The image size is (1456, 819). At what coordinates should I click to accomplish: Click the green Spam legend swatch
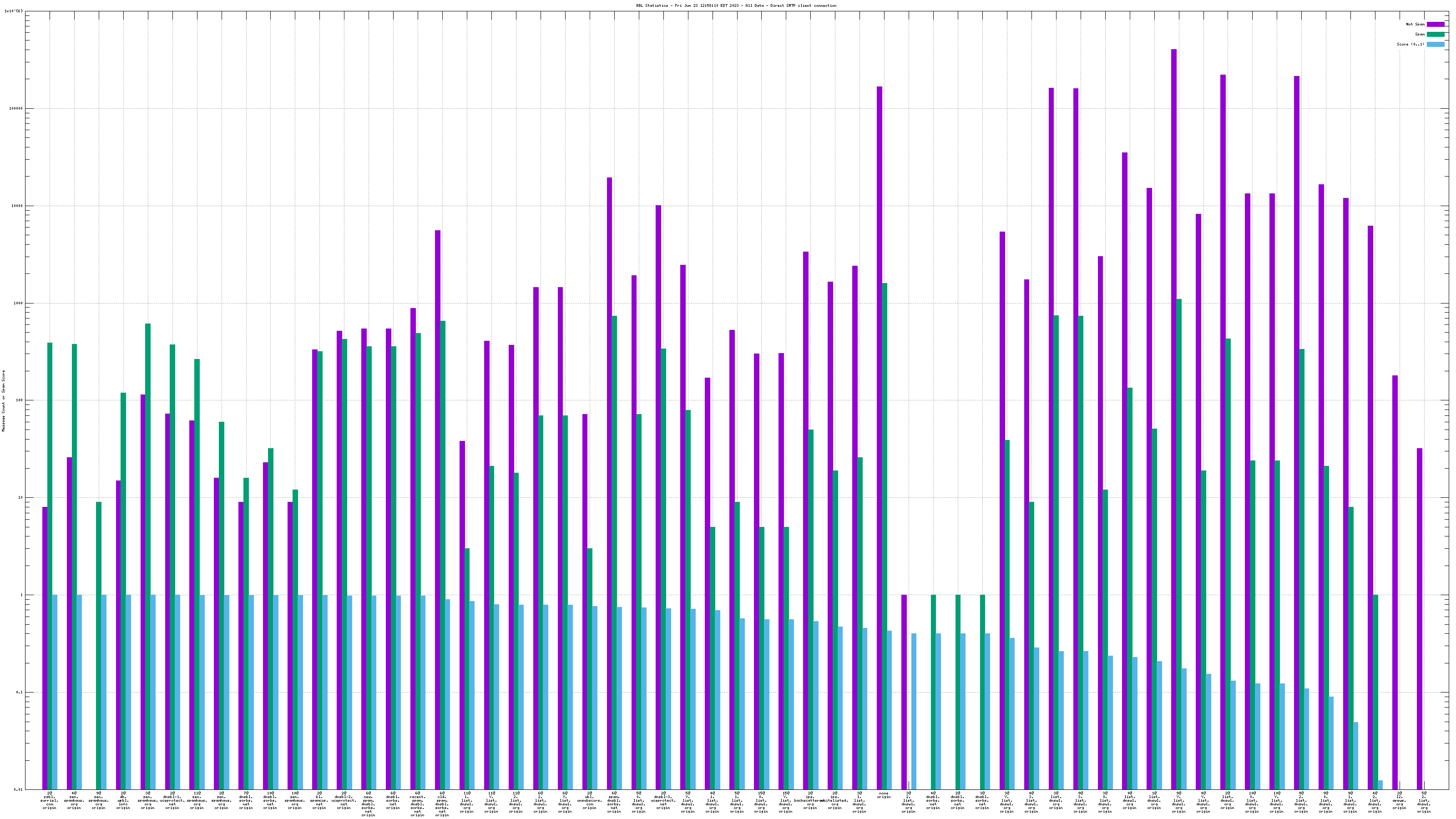click(x=1435, y=35)
